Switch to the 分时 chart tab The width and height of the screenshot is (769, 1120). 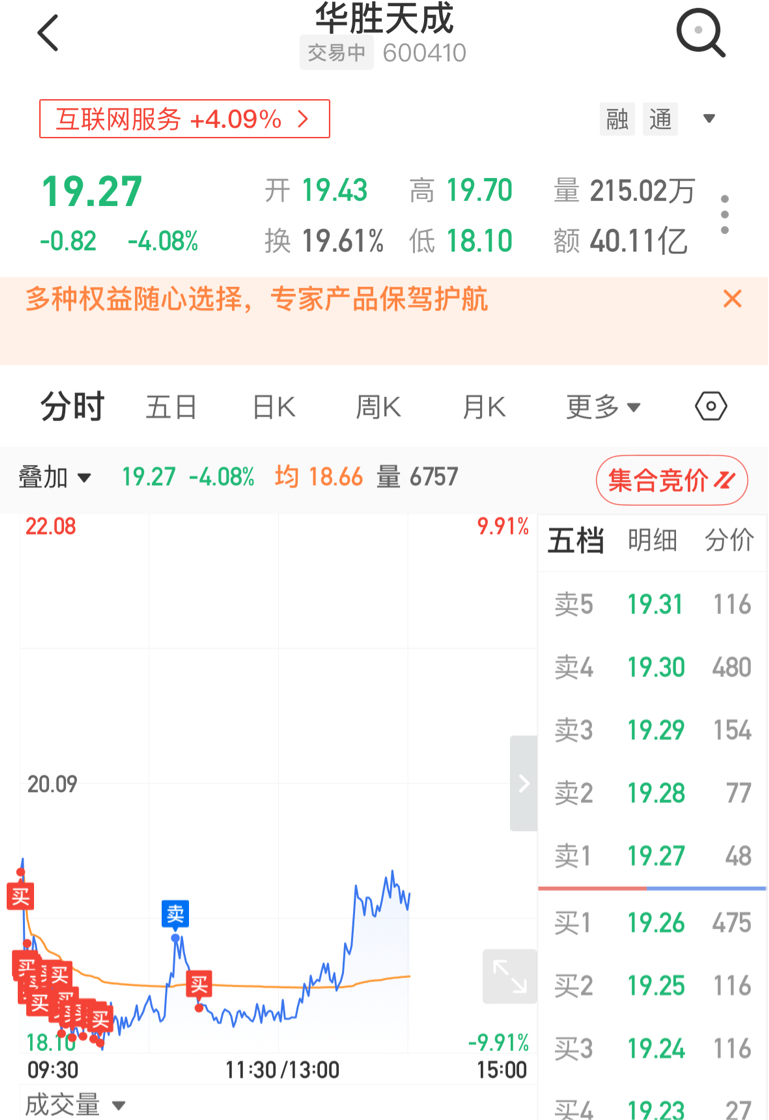pos(73,407)
